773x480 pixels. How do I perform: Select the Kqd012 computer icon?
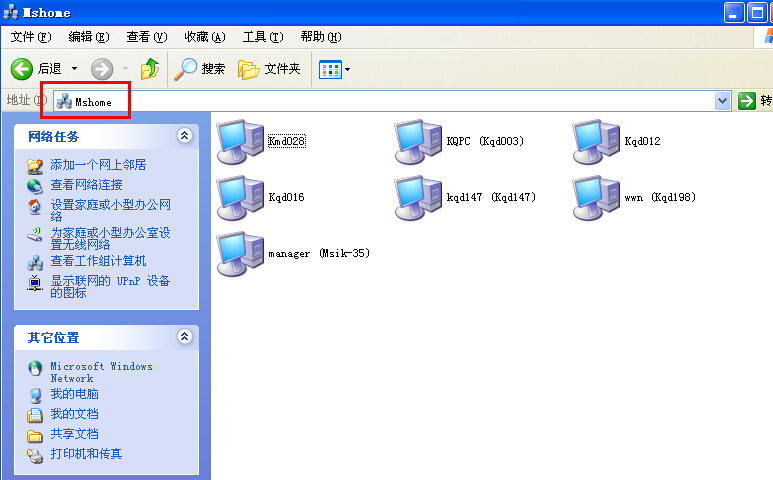pyautogui.click(x=595, y=141)
